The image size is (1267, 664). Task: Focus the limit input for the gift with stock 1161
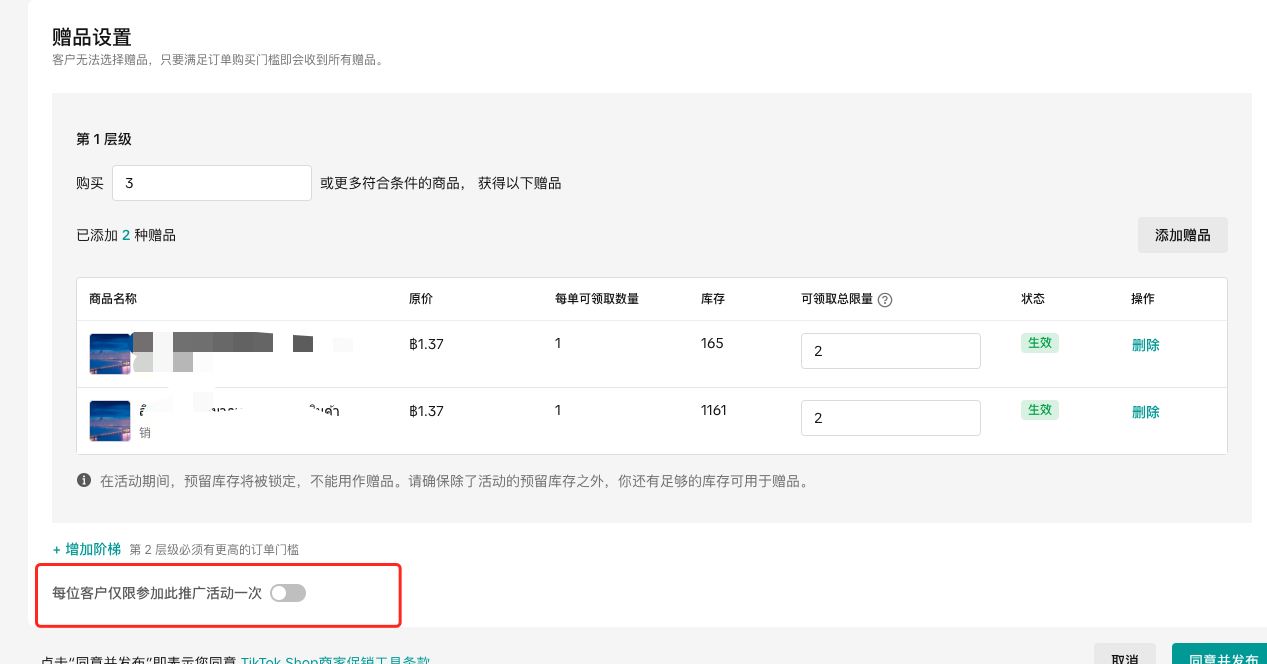890,418
